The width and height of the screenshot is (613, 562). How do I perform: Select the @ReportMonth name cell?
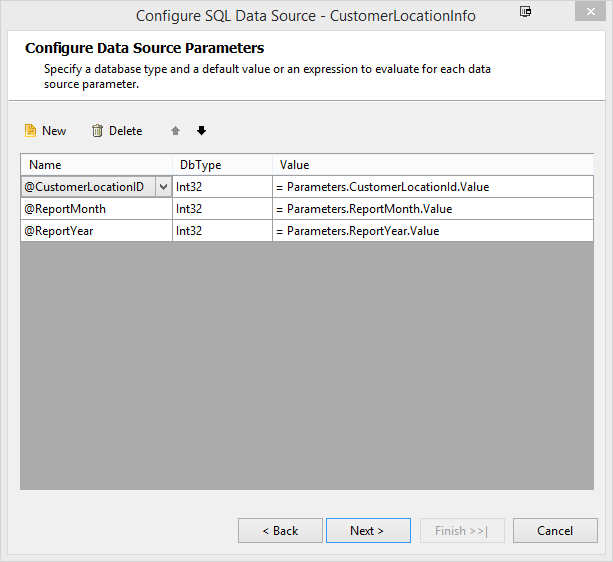[96, 209]
